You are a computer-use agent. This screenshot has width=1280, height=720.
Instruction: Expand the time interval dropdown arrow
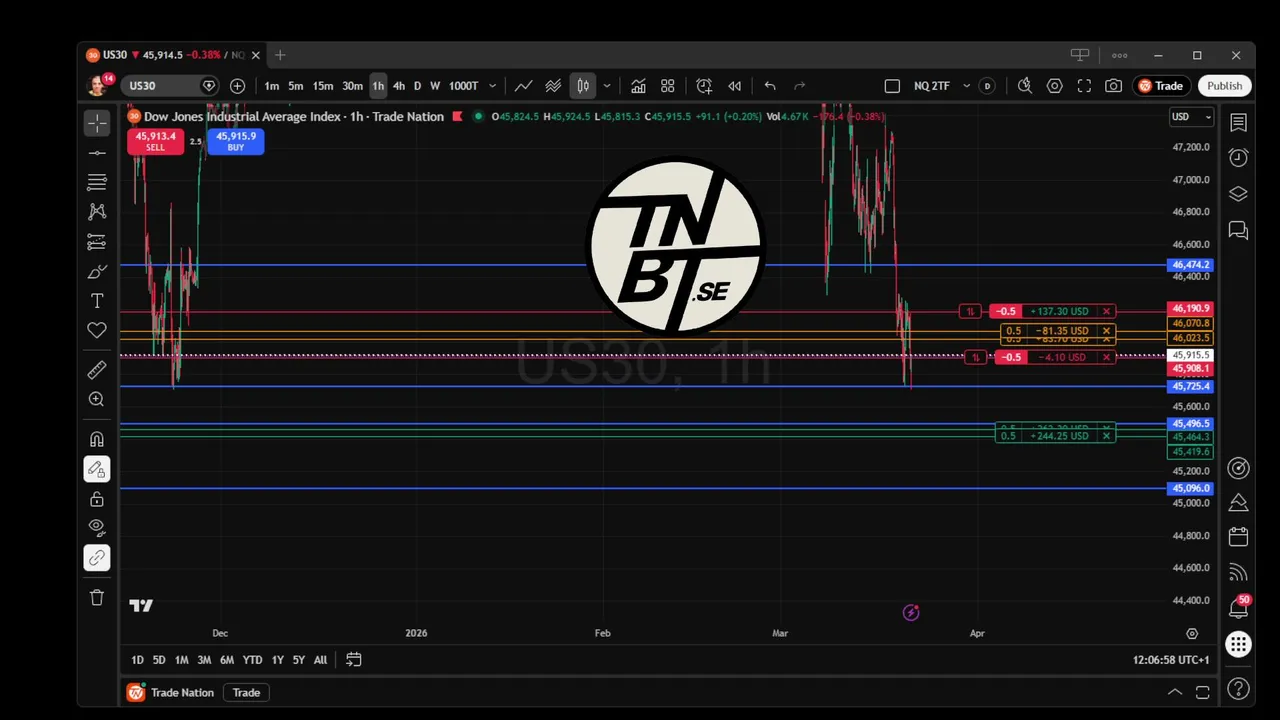[x=492, y=86]
